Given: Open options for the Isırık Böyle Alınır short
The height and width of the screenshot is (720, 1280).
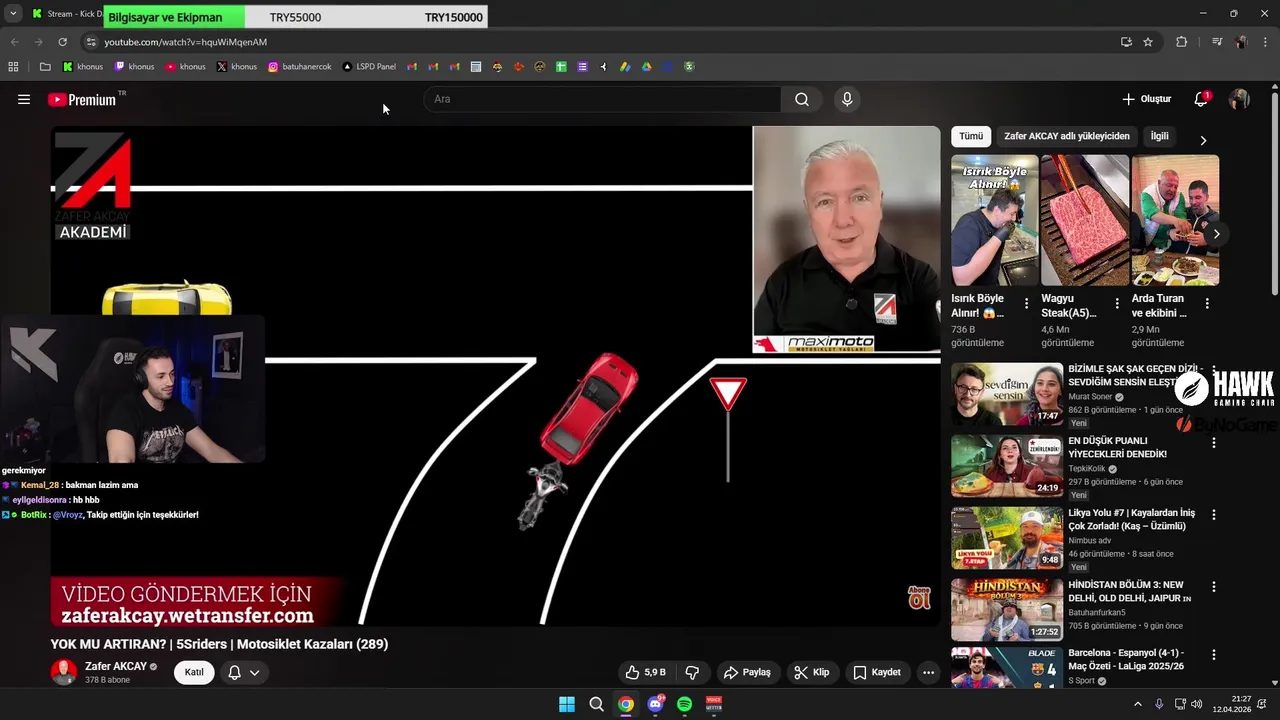Looking at the screenshot, I should [x=1026, y=303].
